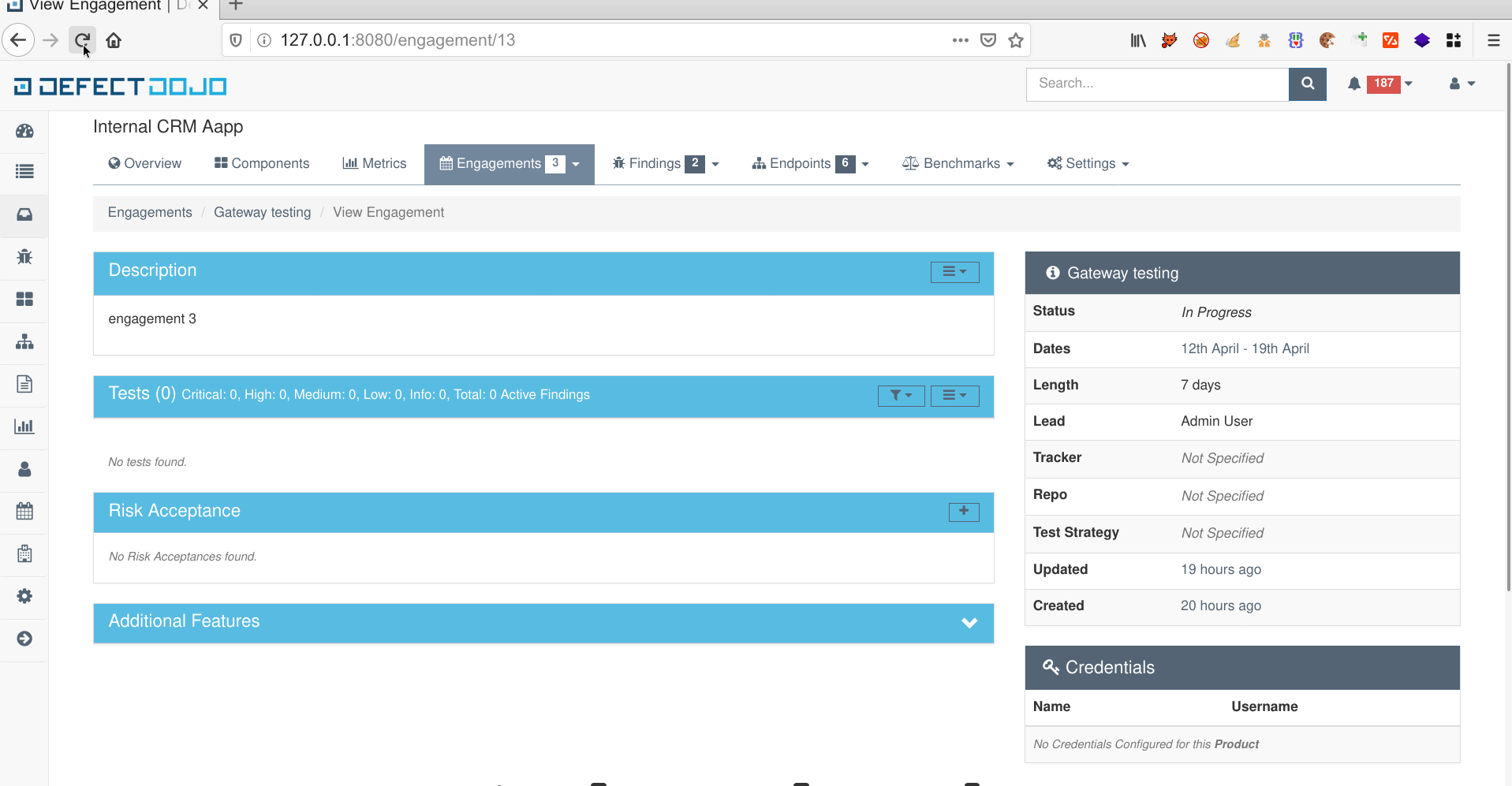1512x786 pixels.
Task: Click the sidebar collapse arrow icon
Action: click(x=24, y=639)
